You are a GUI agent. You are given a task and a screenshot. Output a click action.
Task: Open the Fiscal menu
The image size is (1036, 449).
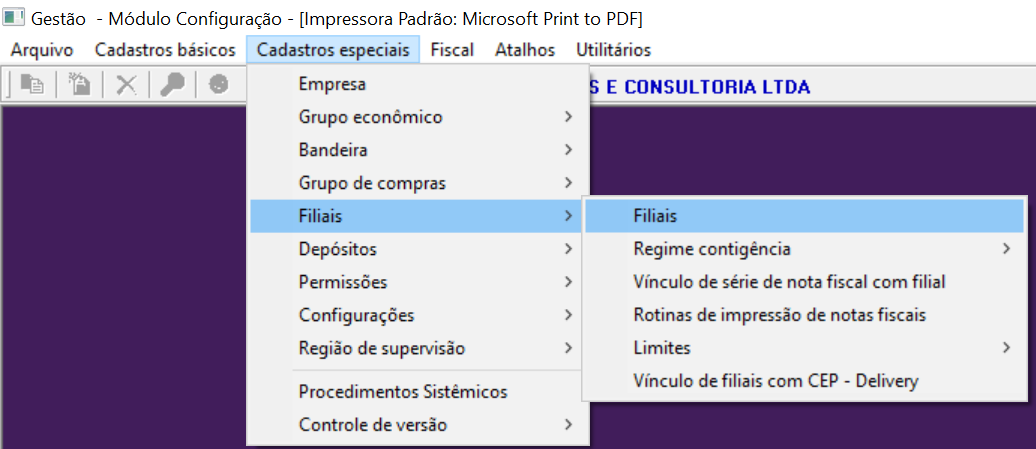click(452, 50)
